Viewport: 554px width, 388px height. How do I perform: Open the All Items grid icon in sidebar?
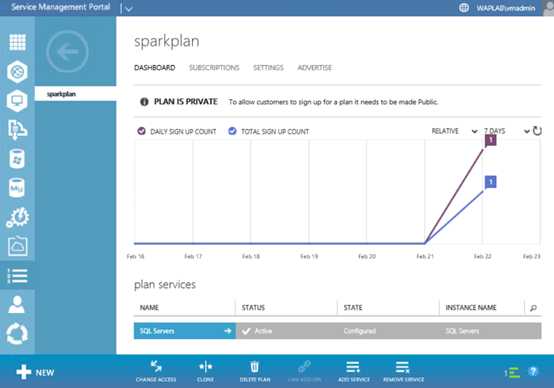point(17,43)
